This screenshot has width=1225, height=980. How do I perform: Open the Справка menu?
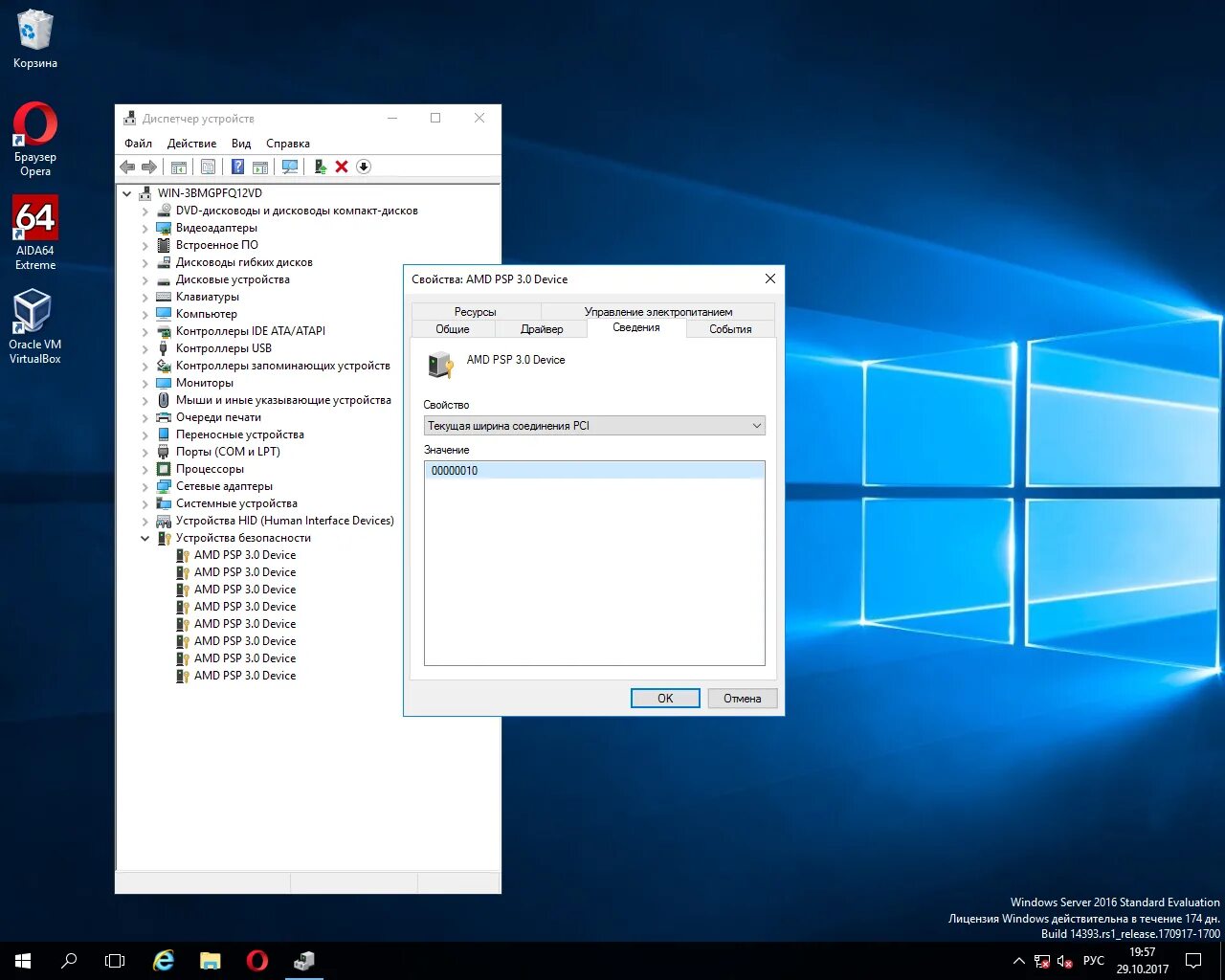tap(288, 144)
